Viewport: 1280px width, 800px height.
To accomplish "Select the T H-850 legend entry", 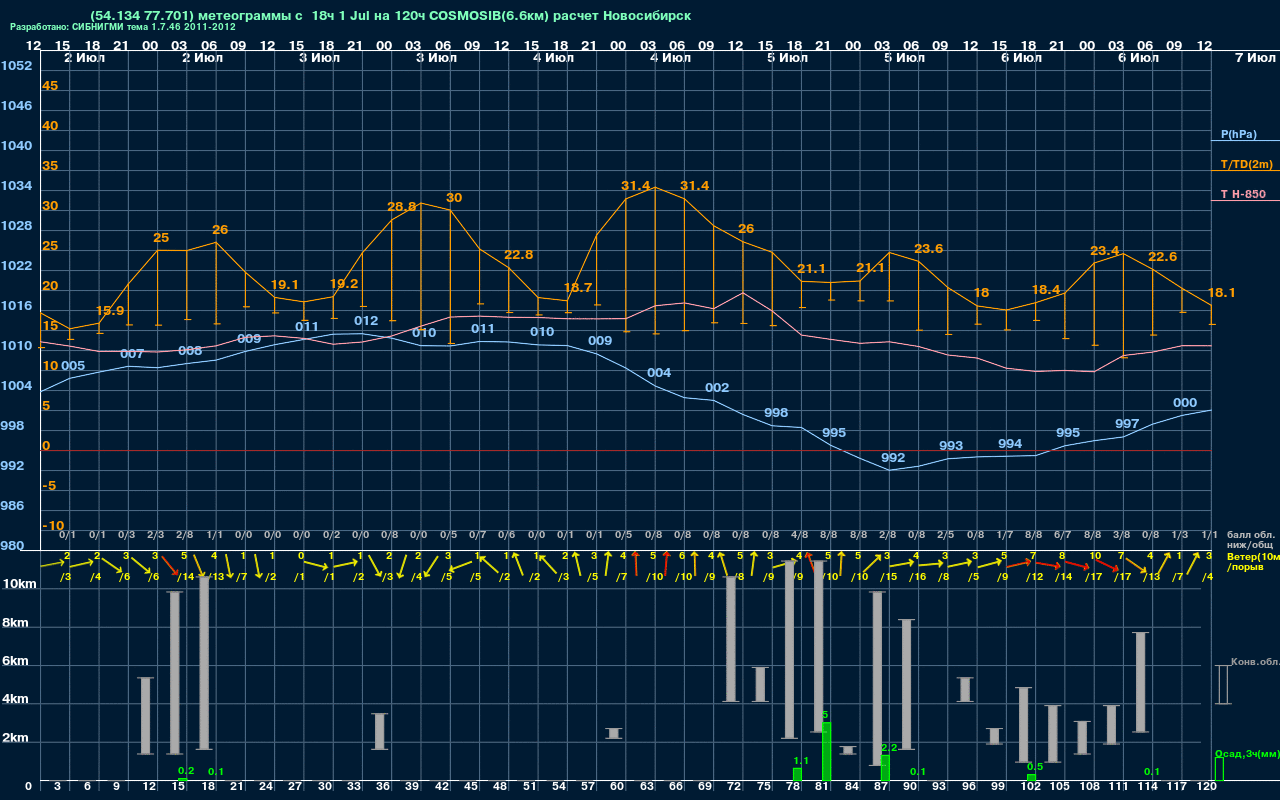I will (1243, 194).
